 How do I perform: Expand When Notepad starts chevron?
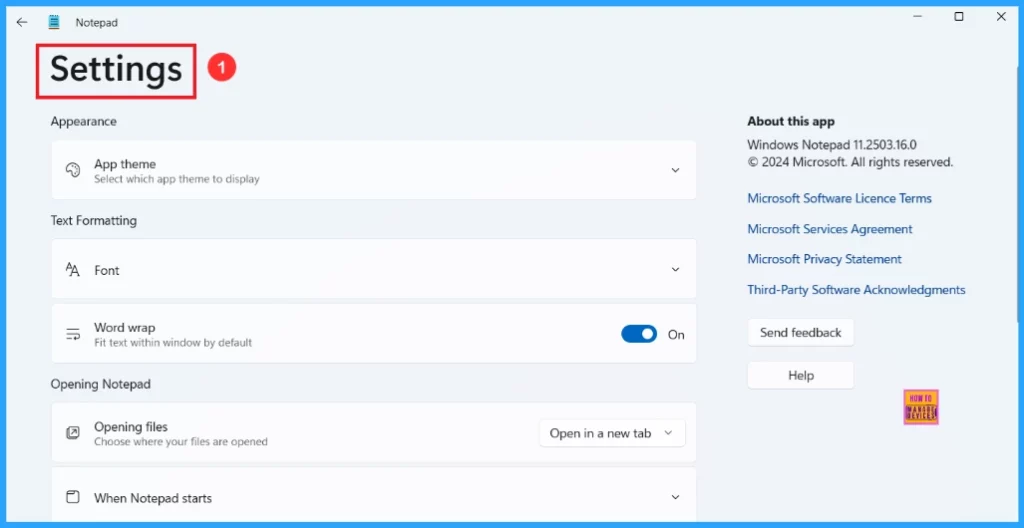coord(675,497)
